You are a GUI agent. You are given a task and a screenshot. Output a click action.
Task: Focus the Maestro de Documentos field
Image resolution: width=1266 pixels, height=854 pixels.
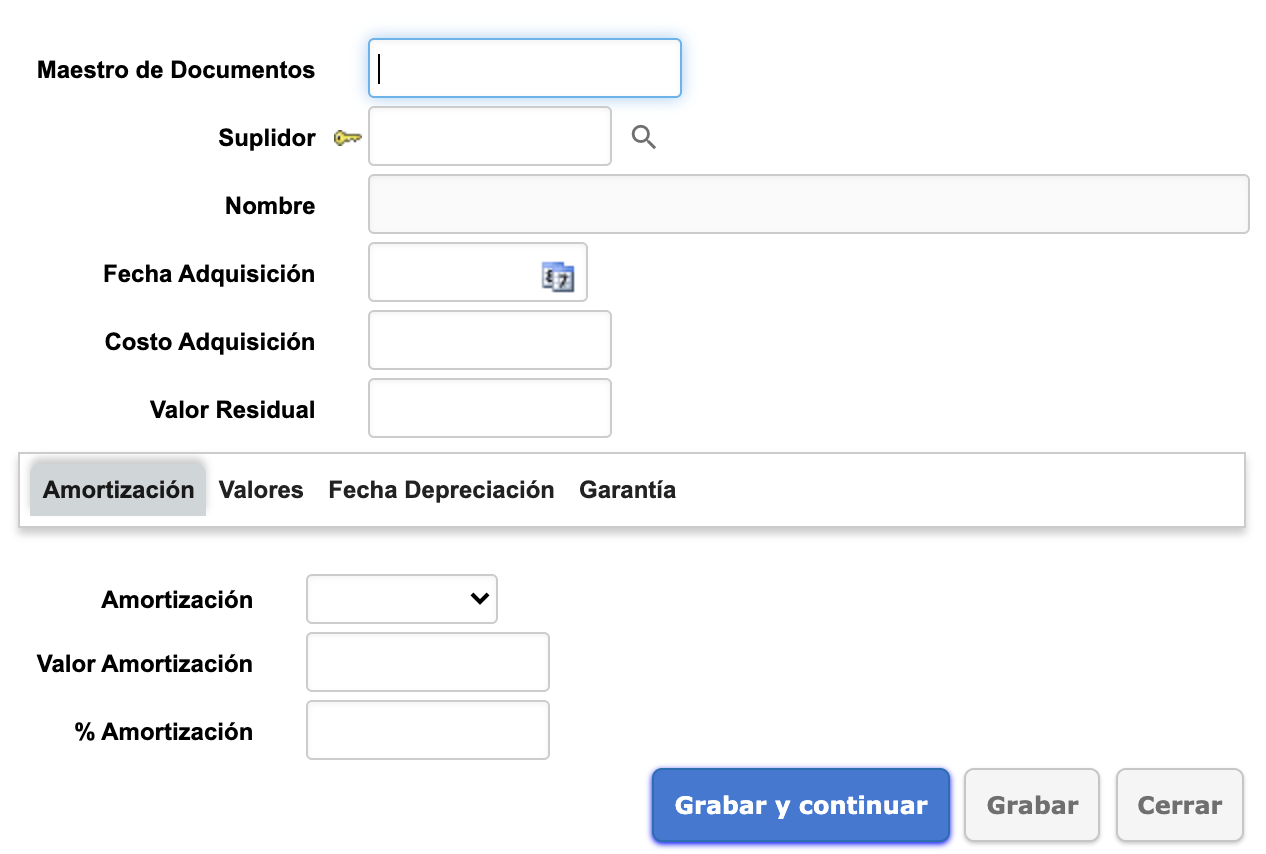click(x=525, y=68)
